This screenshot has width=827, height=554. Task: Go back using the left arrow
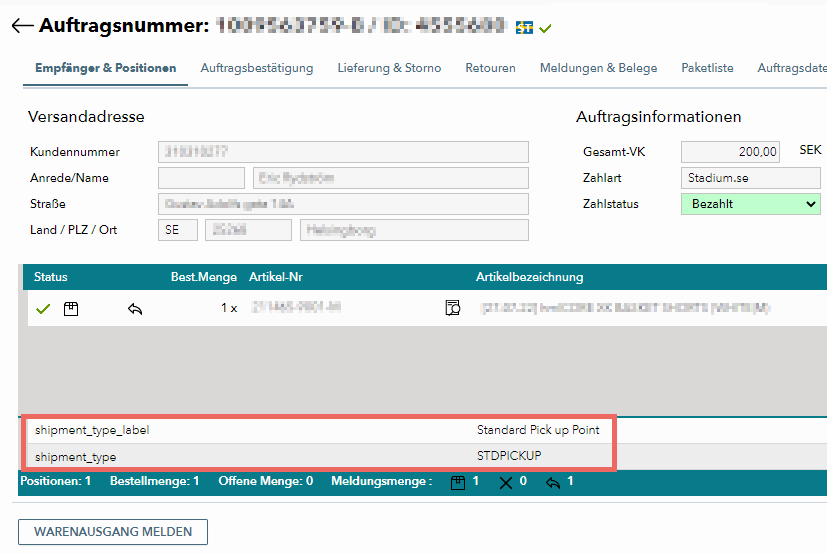pyautogui.click(x=22, y=25)
